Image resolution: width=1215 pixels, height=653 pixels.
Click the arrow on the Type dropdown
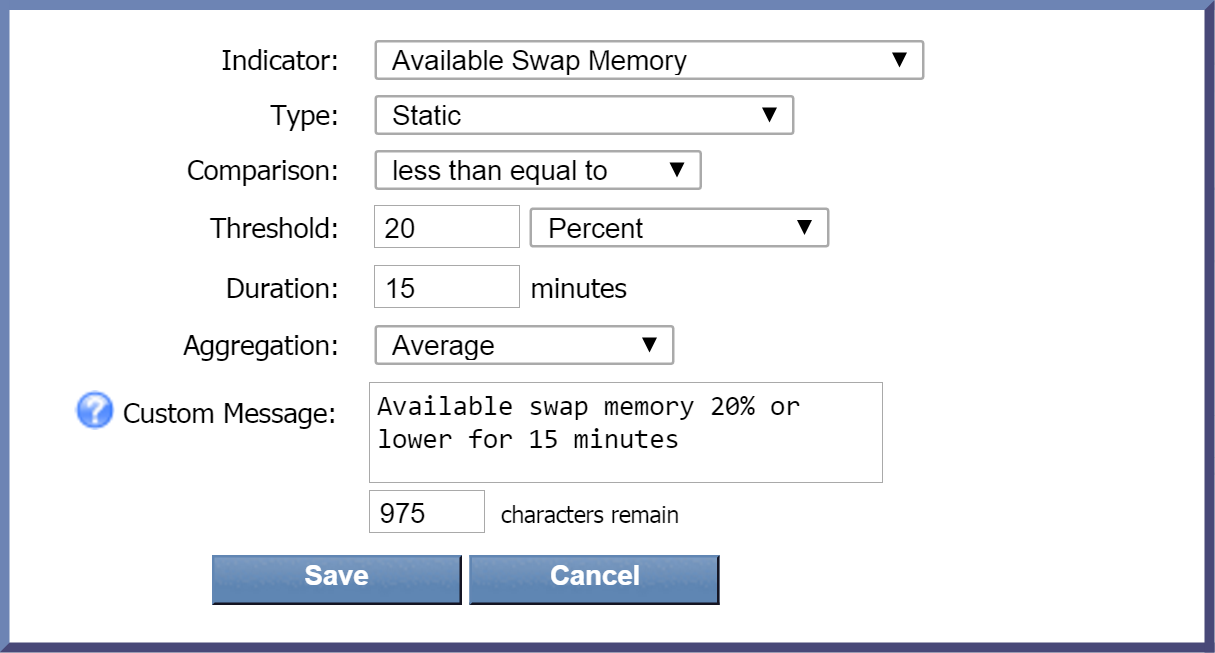pyautogui.click(x=769, y=115)
